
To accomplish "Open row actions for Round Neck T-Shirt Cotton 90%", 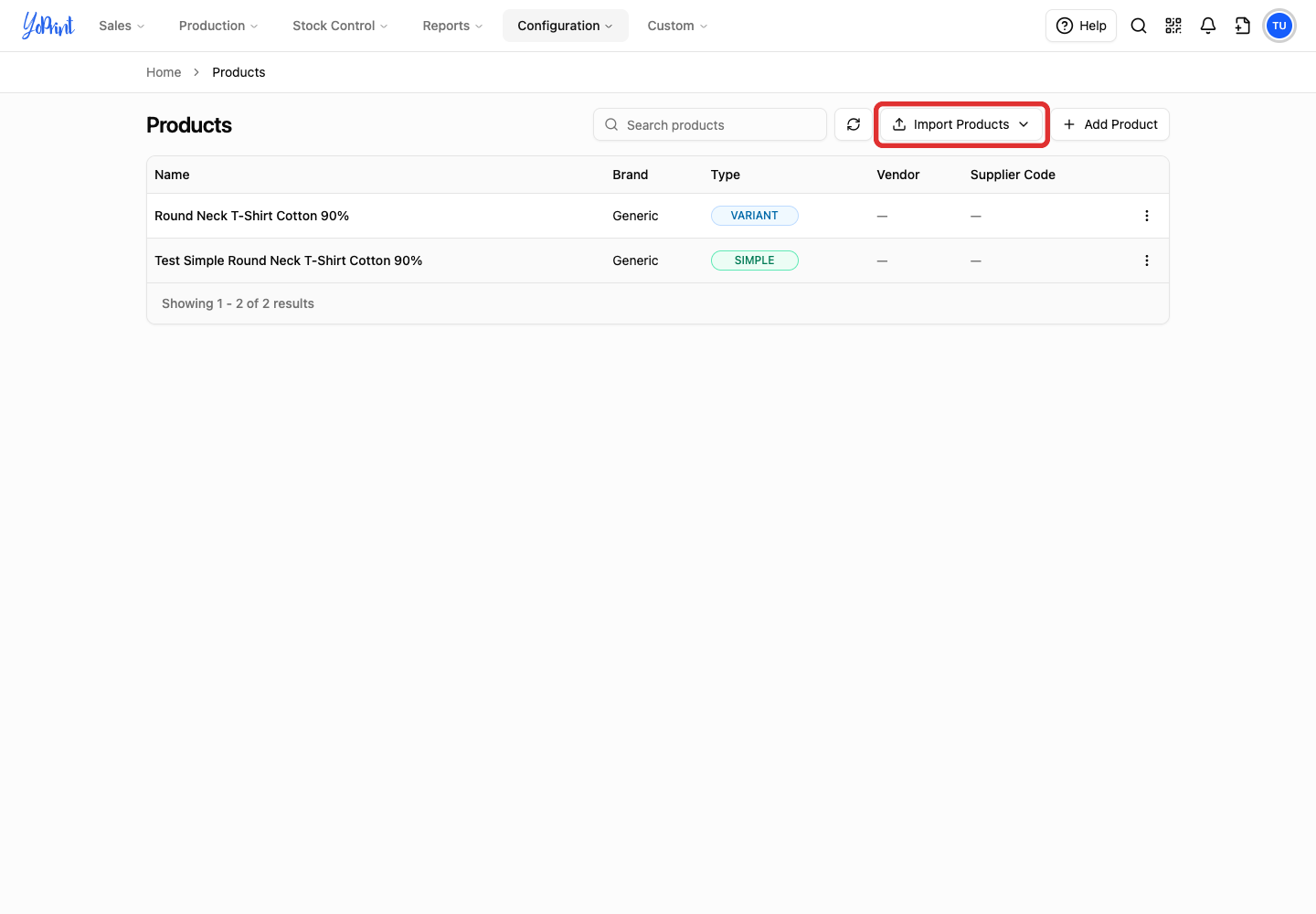I will pyautogui.click(x=1147, y=216).
